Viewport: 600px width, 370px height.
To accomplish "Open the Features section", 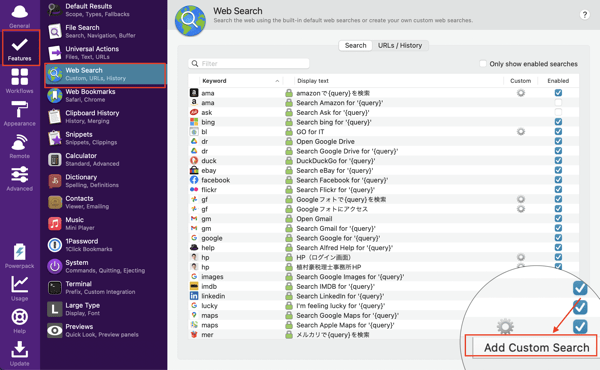I will [x=20, y=49].
